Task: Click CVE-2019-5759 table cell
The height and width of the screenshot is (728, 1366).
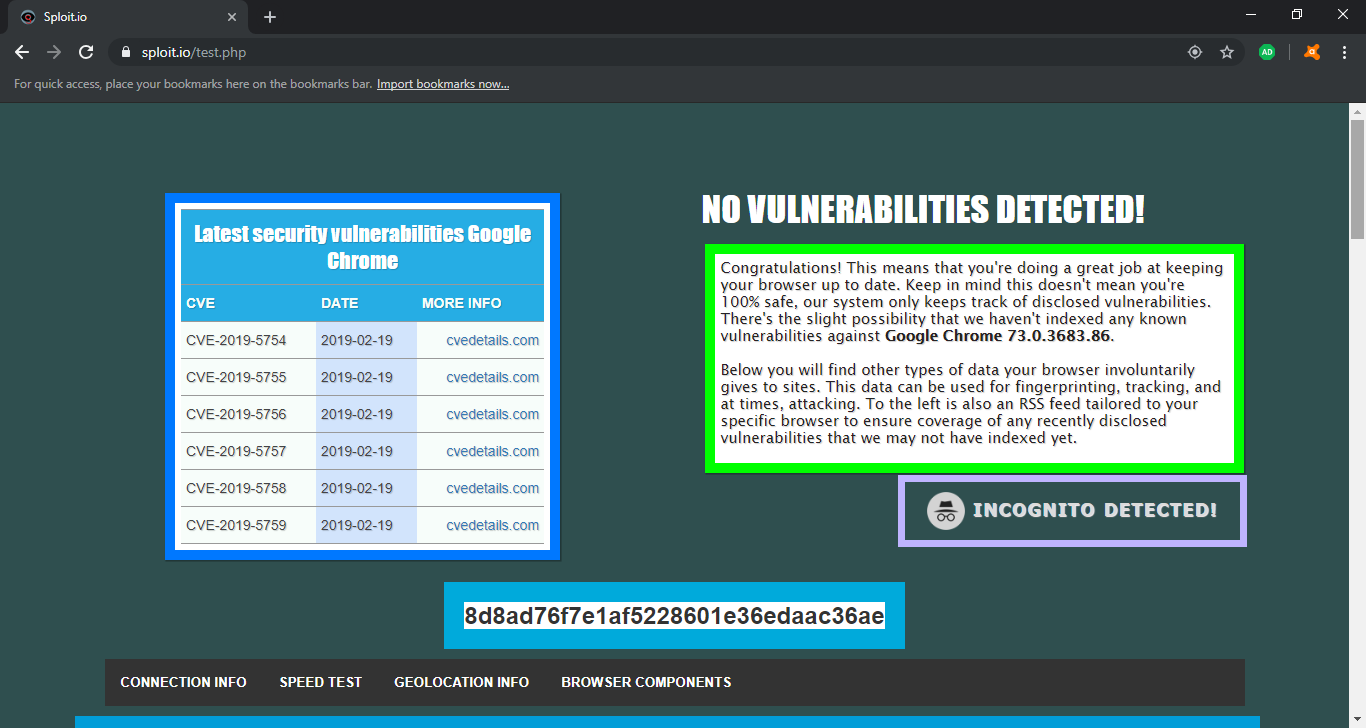Action: [248, 525]
